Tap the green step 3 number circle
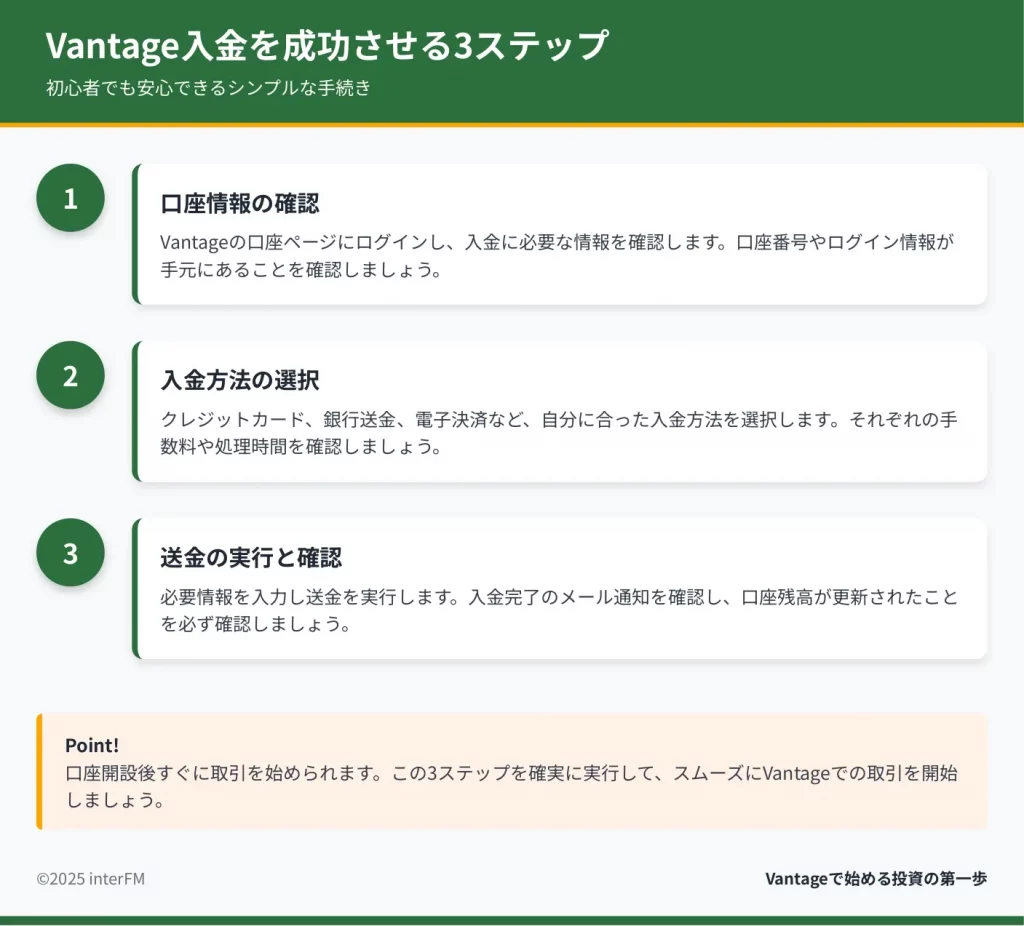The width and height of the screenshot is (1024, 926). coord(70,552)
